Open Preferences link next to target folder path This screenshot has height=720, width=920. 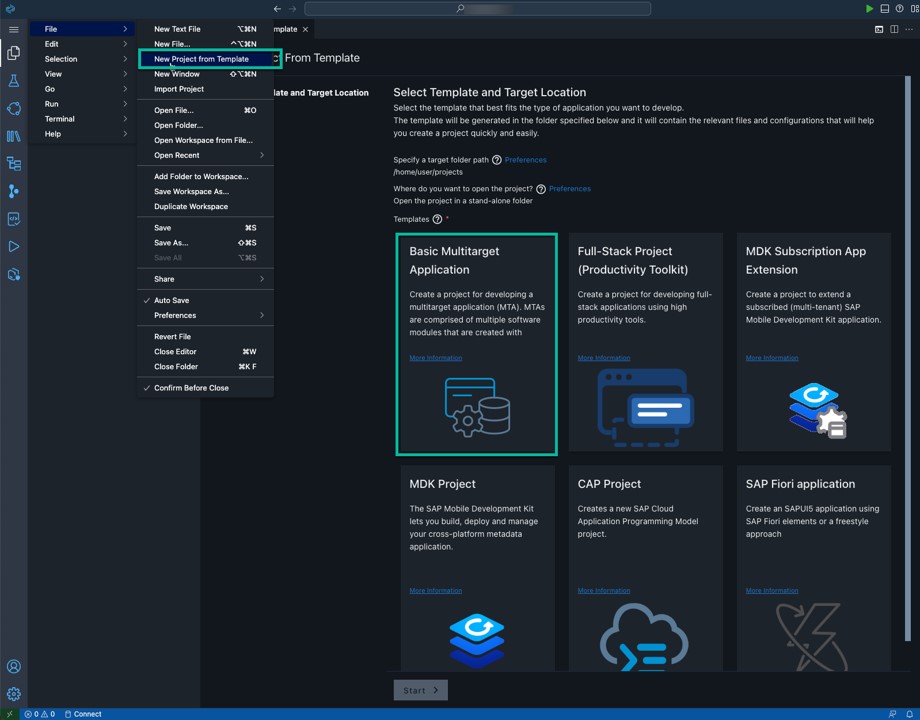click(525, 159)
